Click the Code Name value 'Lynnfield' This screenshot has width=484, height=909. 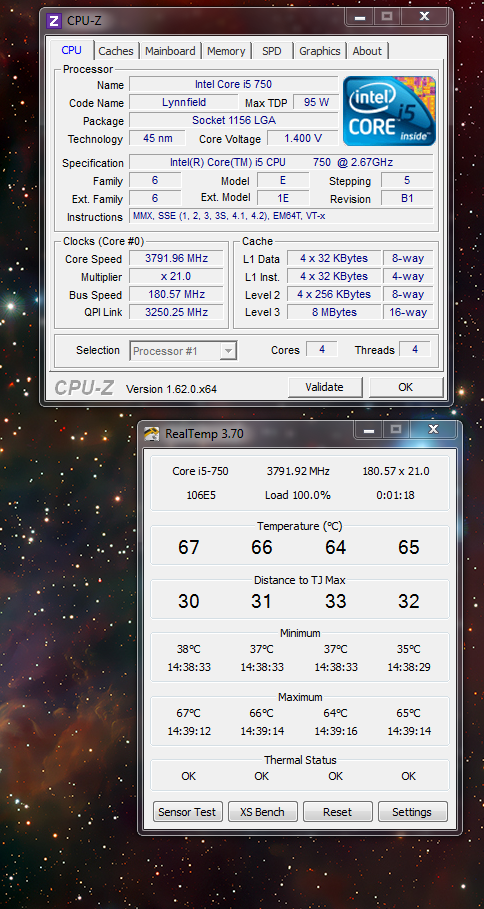coord(184,102)
